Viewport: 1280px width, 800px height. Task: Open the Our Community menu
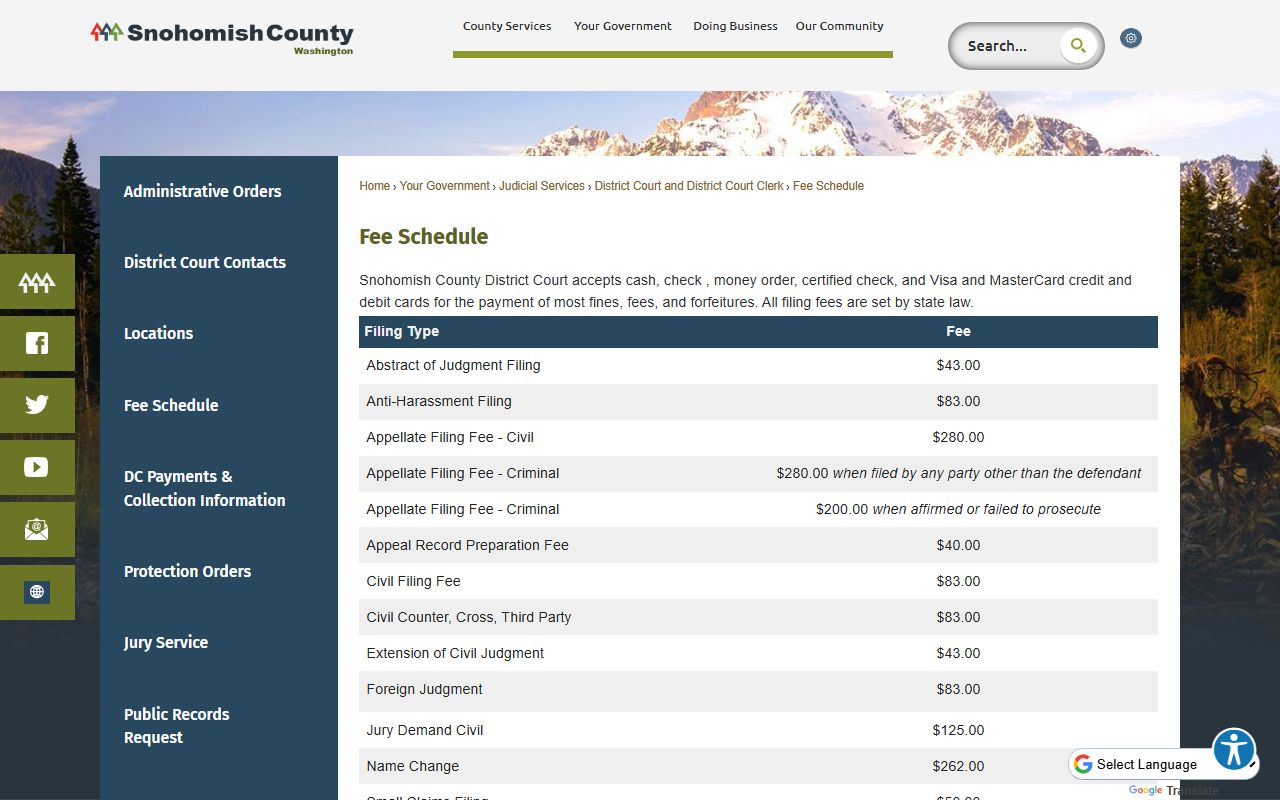[840, 26]
